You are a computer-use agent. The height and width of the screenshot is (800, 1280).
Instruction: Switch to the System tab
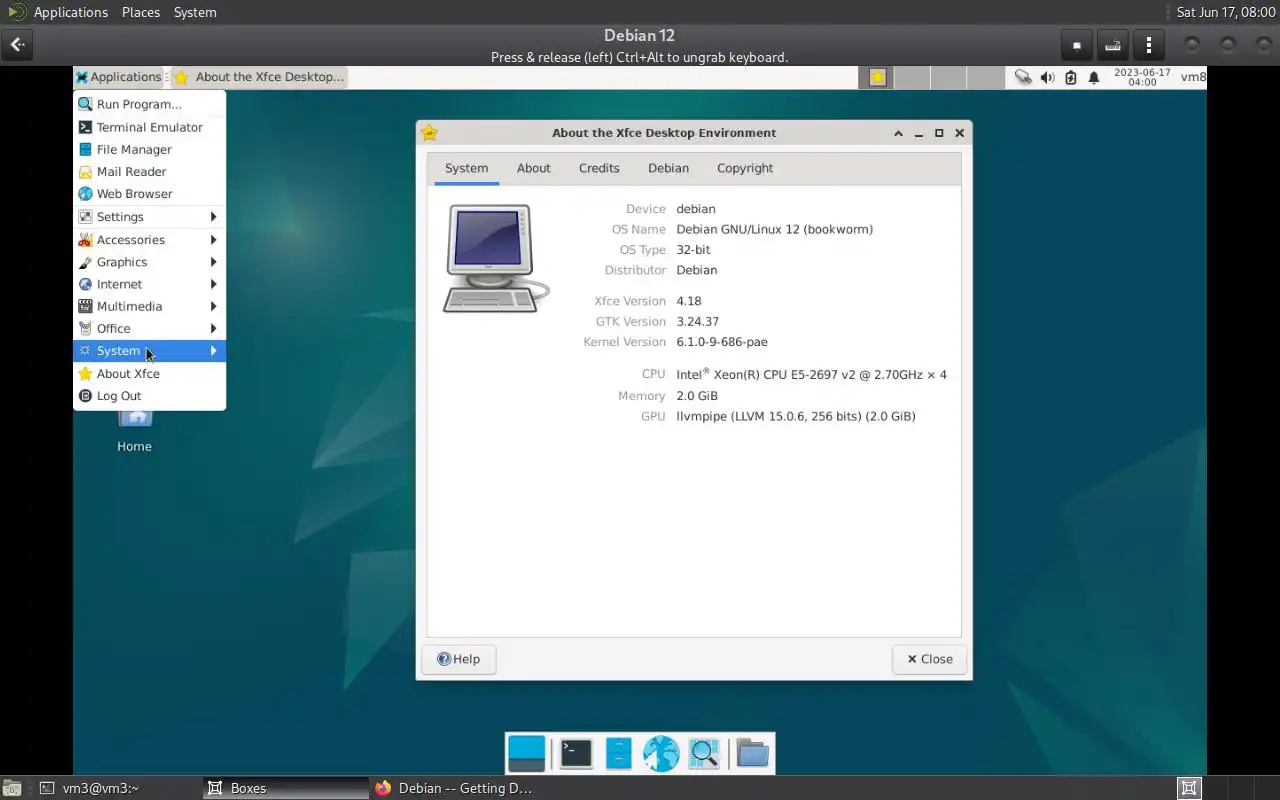[x=466, y=168]
